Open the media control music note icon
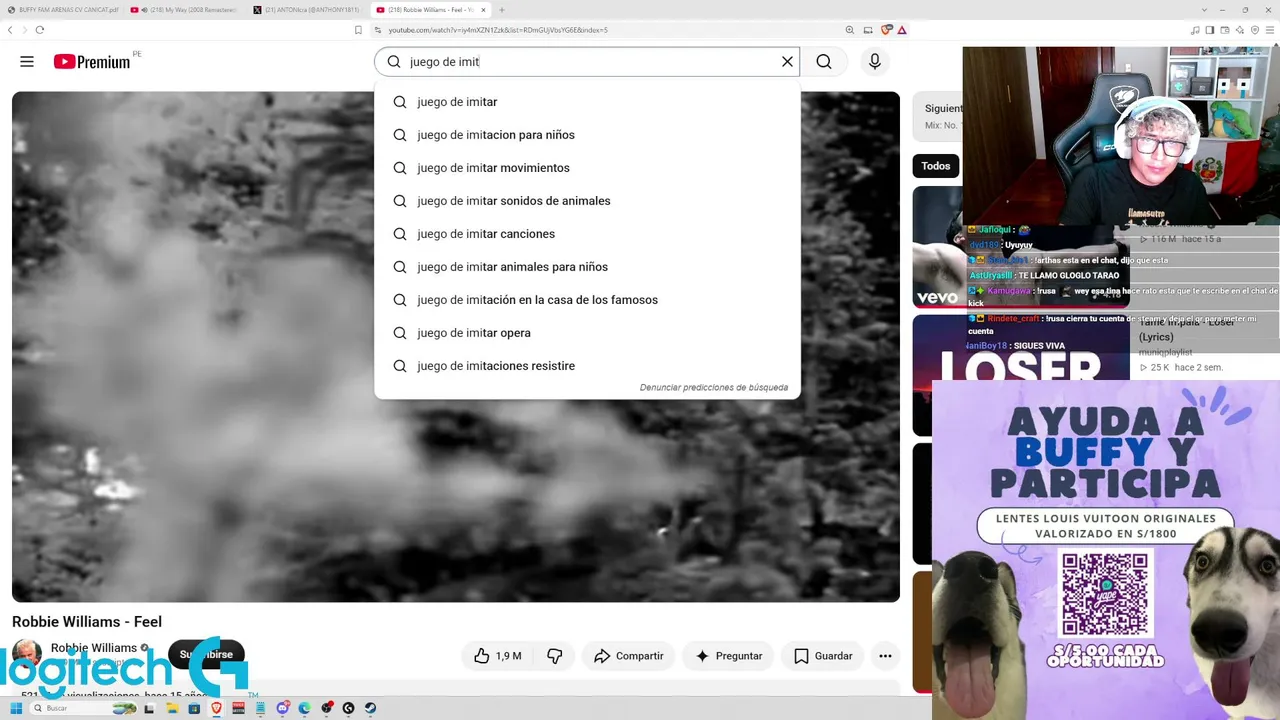Screen dimensions: 1280x720 click(1195, 30)
